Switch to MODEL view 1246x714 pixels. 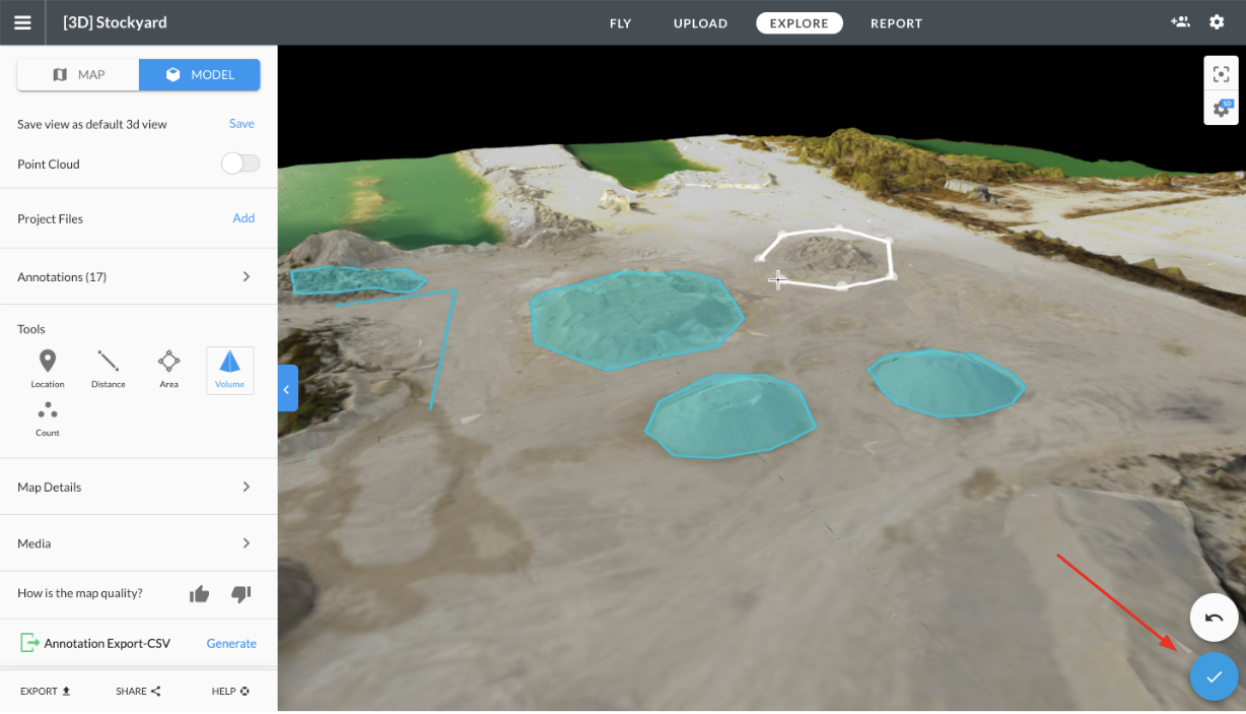point(200,75)
